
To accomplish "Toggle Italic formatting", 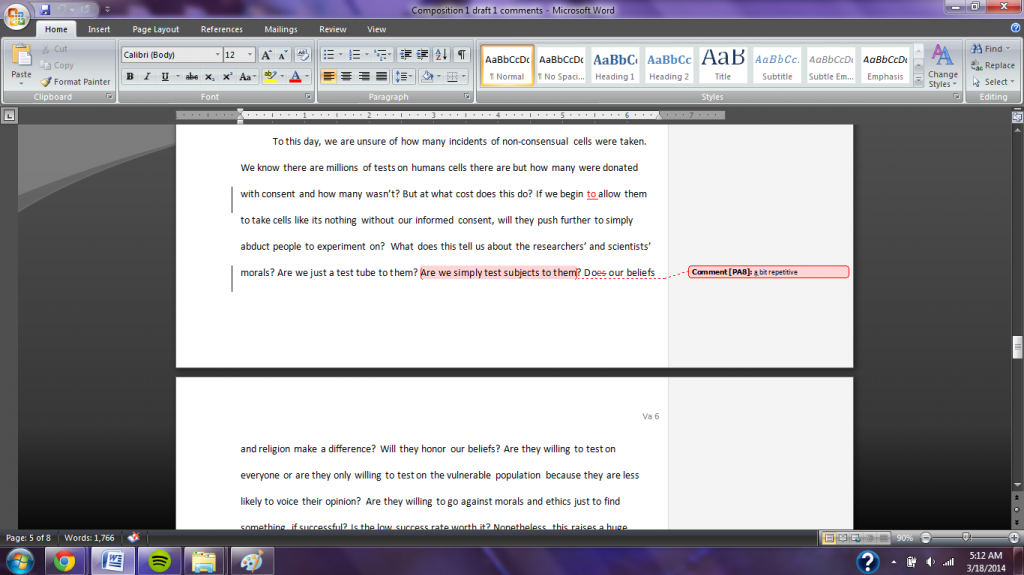I will tap(147, 77).
